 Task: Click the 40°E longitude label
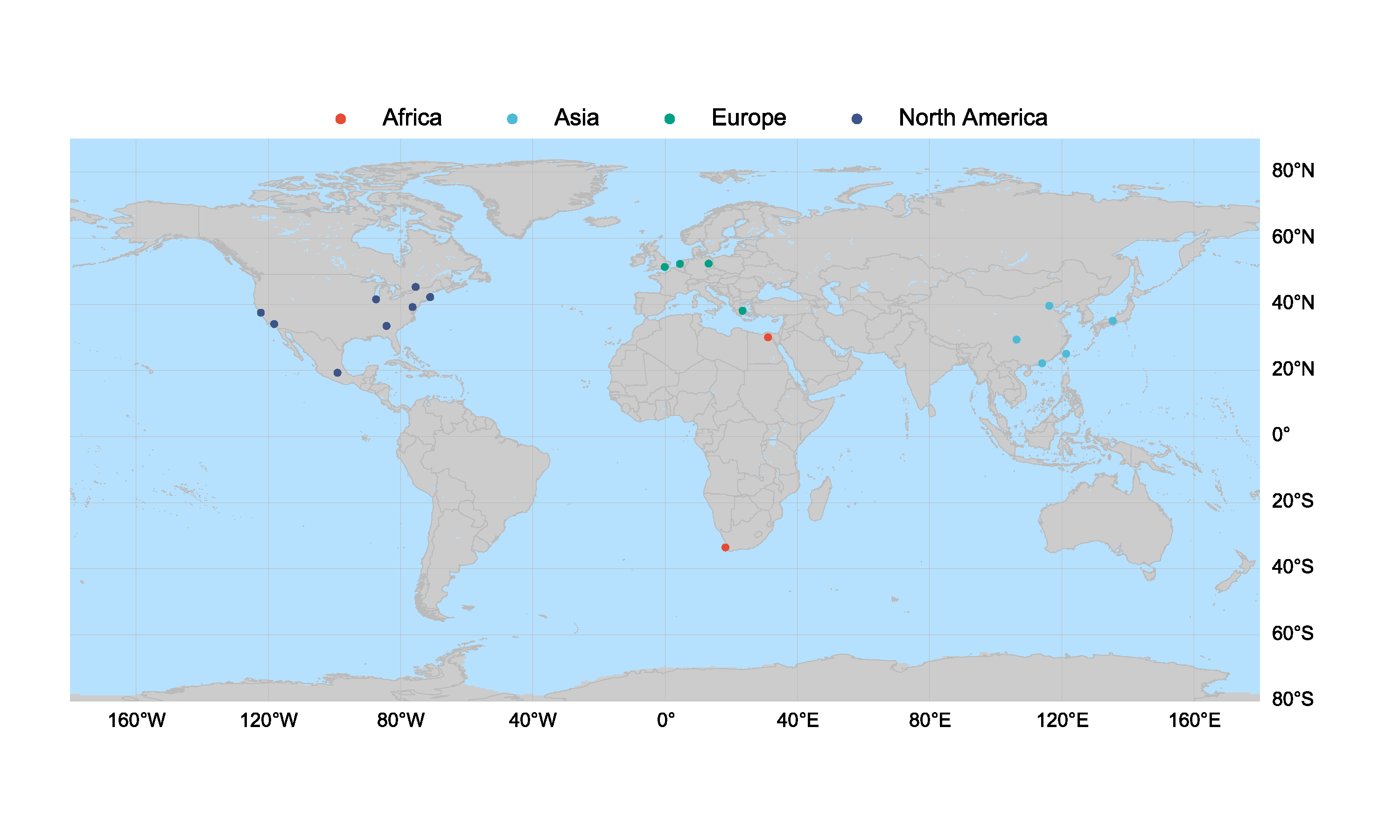coord(798,721)
